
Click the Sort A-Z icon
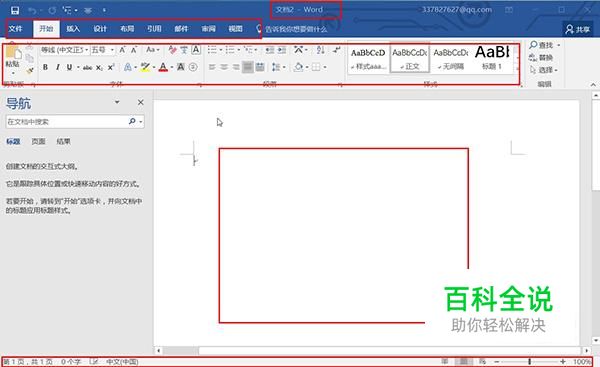pyautogui.click(x=321, y=50)
